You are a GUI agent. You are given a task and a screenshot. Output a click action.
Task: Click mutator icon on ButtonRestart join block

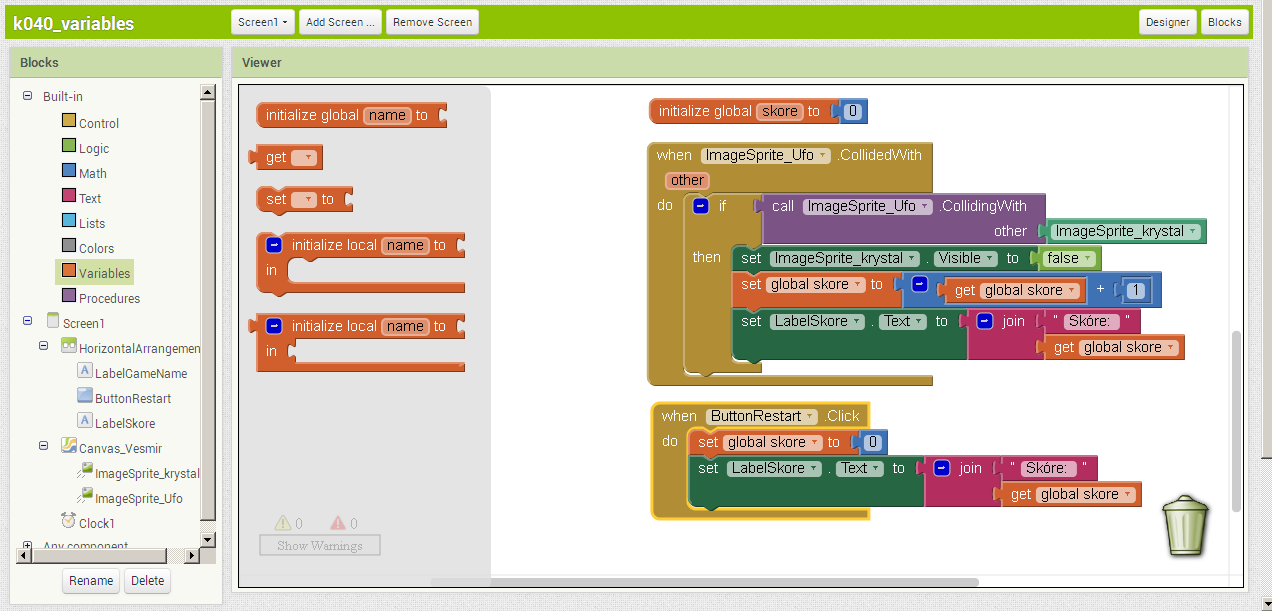coord(941,468)
